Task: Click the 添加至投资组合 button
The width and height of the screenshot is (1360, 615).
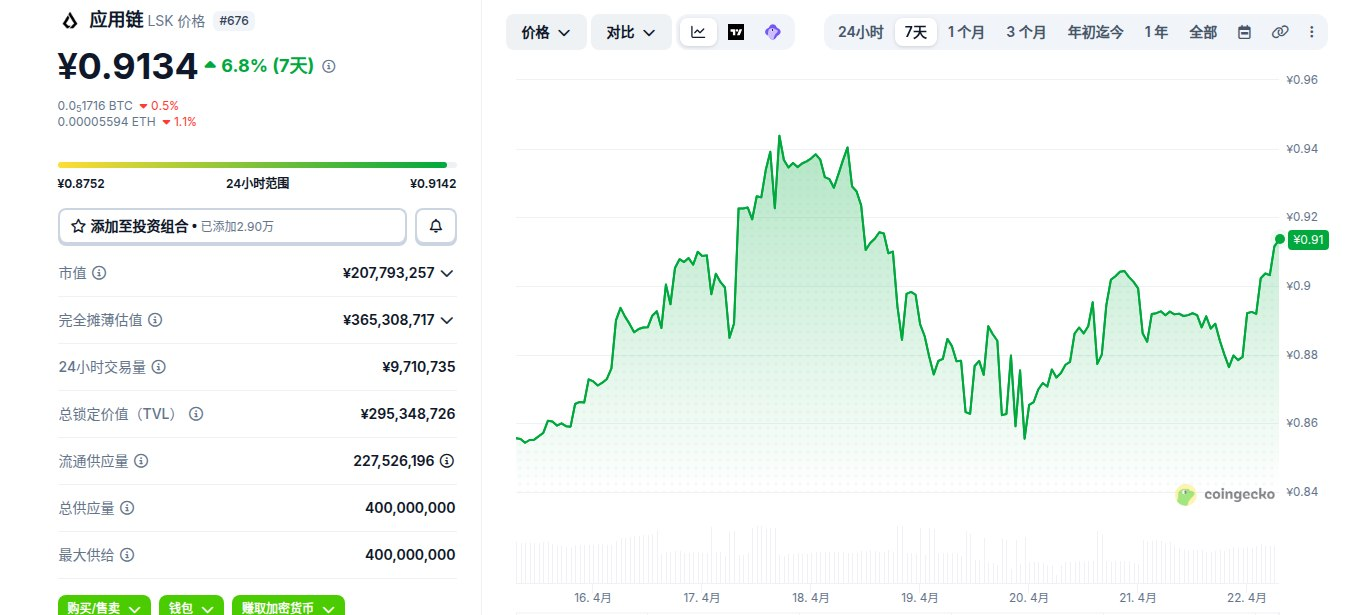Action: point(232,226)
